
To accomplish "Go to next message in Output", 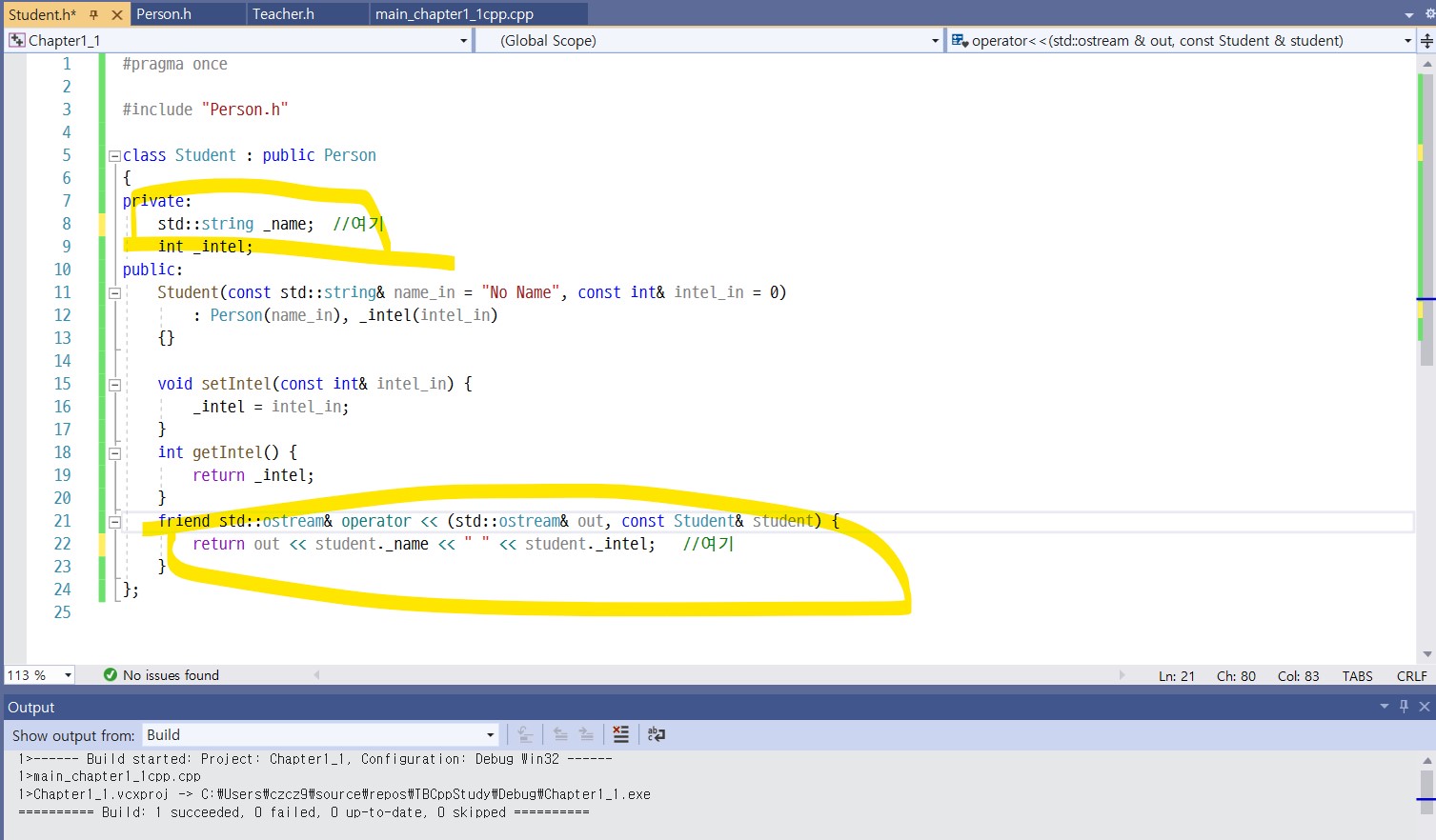I will tap(586, 734).
